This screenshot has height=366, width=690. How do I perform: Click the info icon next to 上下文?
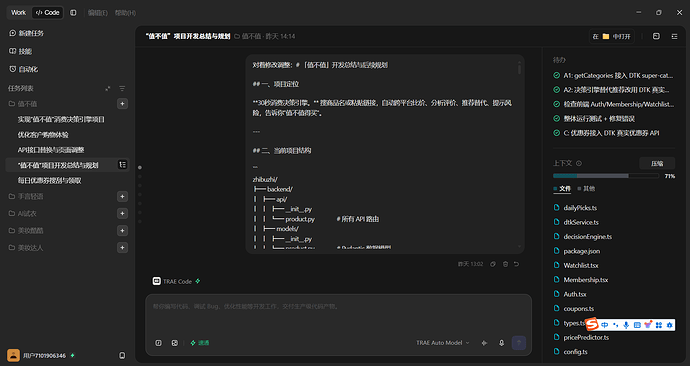pyautogui.click(x=579, y=163)
